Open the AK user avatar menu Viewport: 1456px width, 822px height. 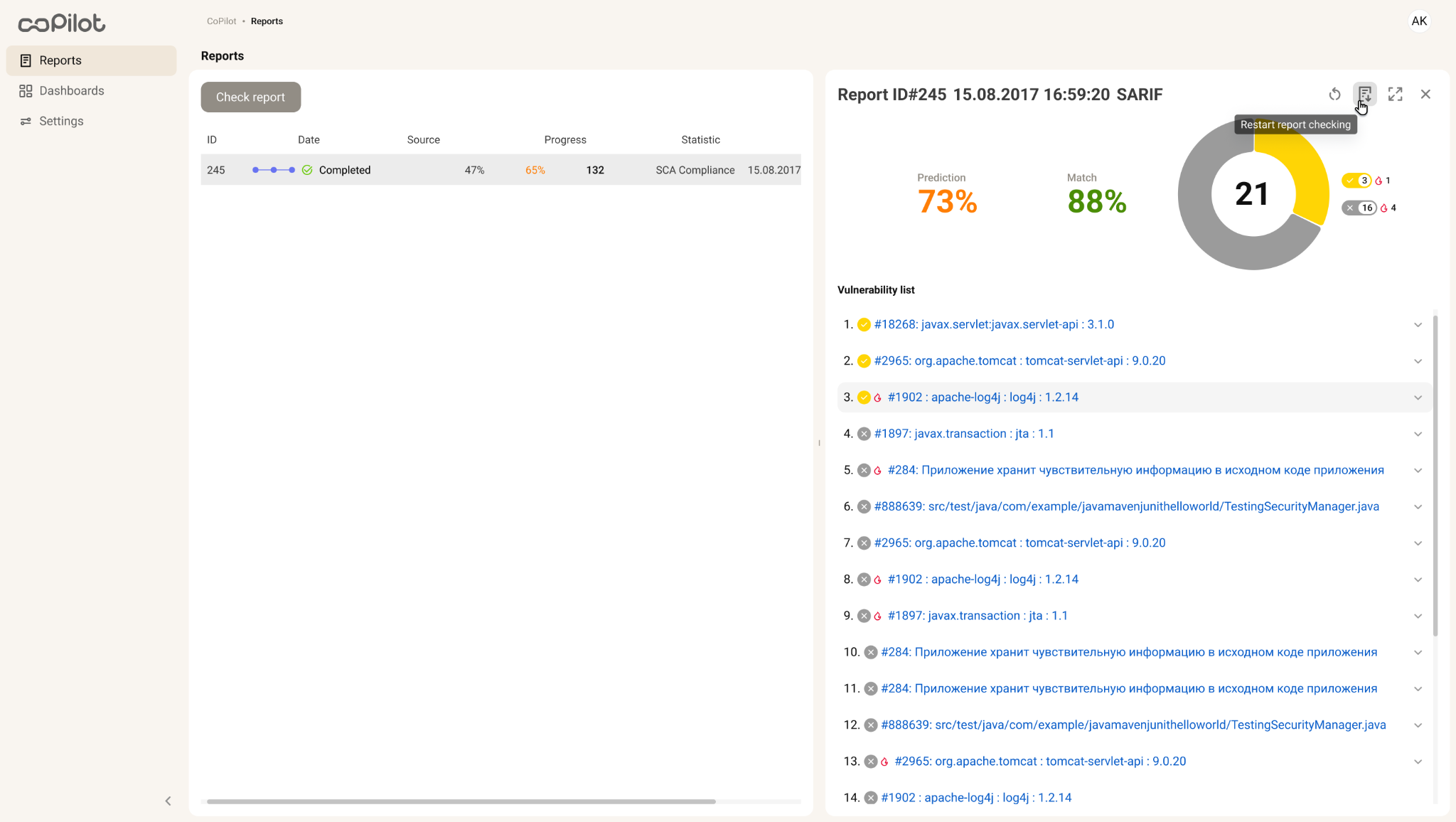click(x=1419, y=21)
